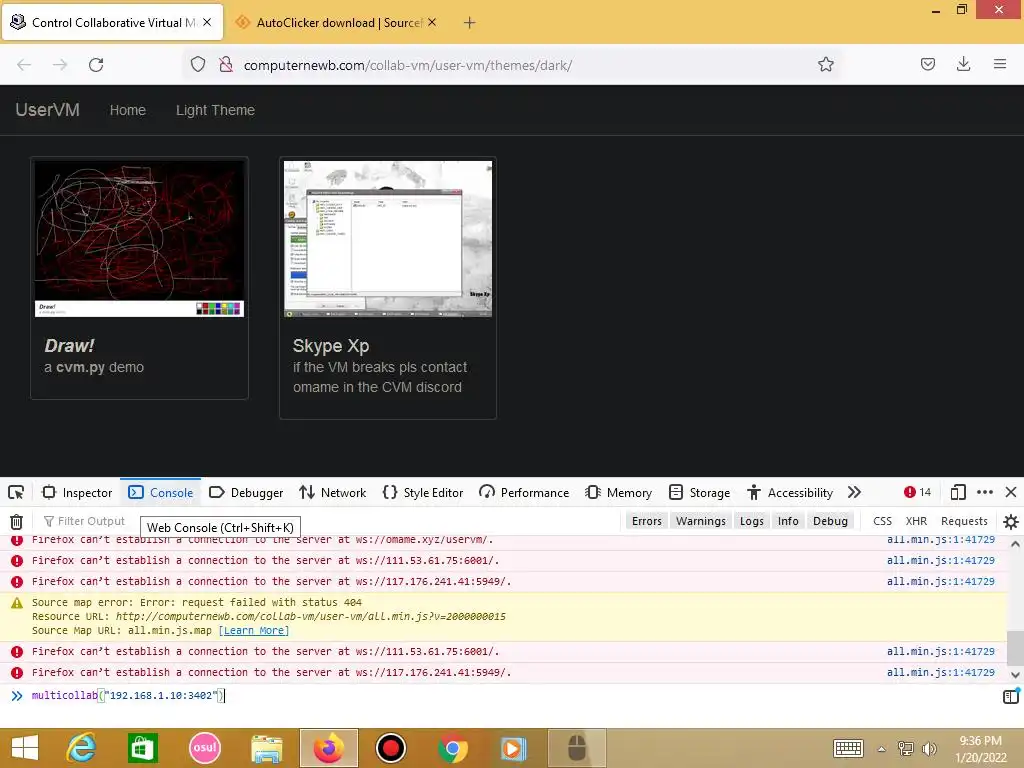
Task: Click the address bar URL
Action: point(408,65)
